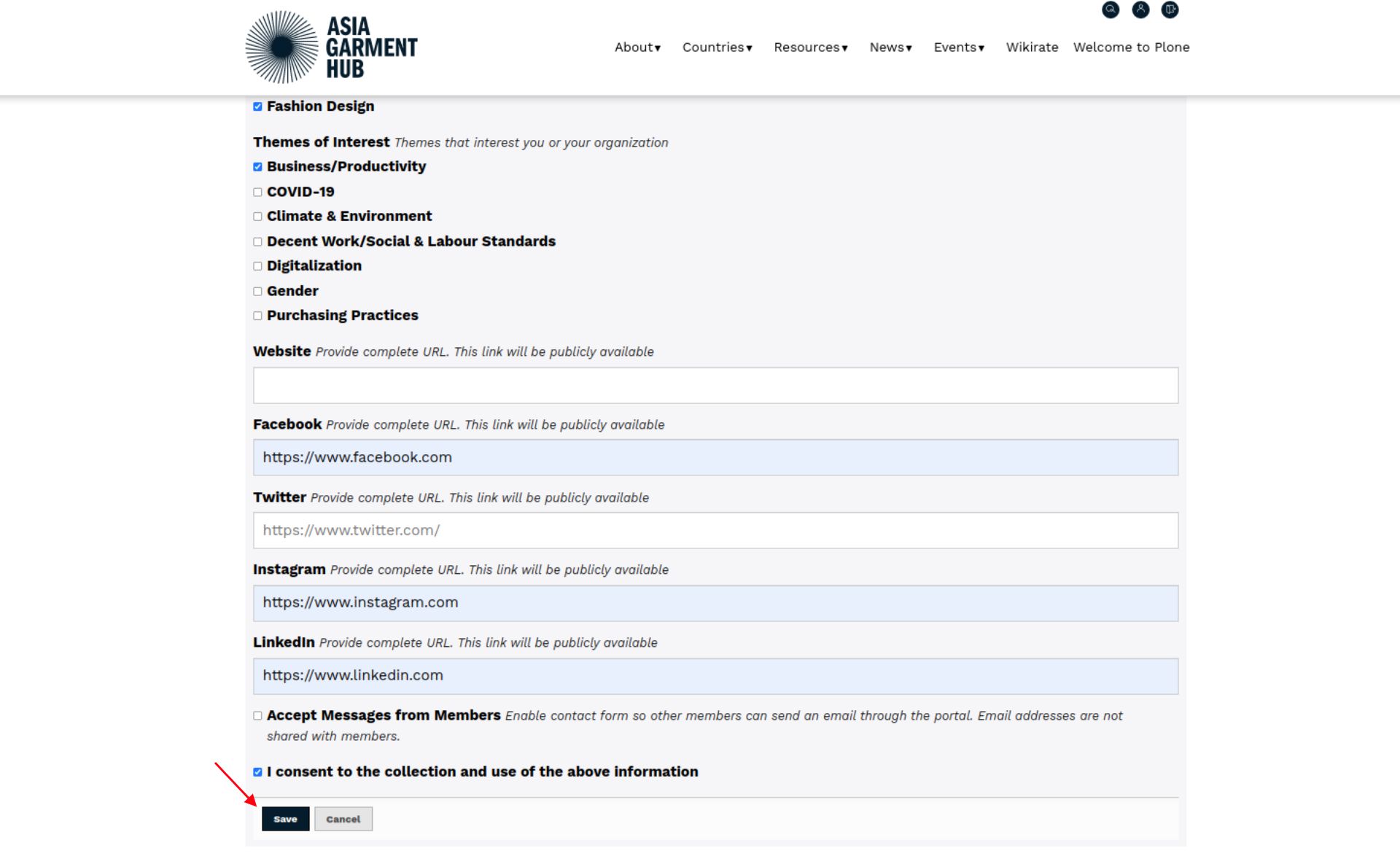Viewport: 1400px width, 867px height.
Task: Click the logout door icon
Action: tap(1170, 9)
